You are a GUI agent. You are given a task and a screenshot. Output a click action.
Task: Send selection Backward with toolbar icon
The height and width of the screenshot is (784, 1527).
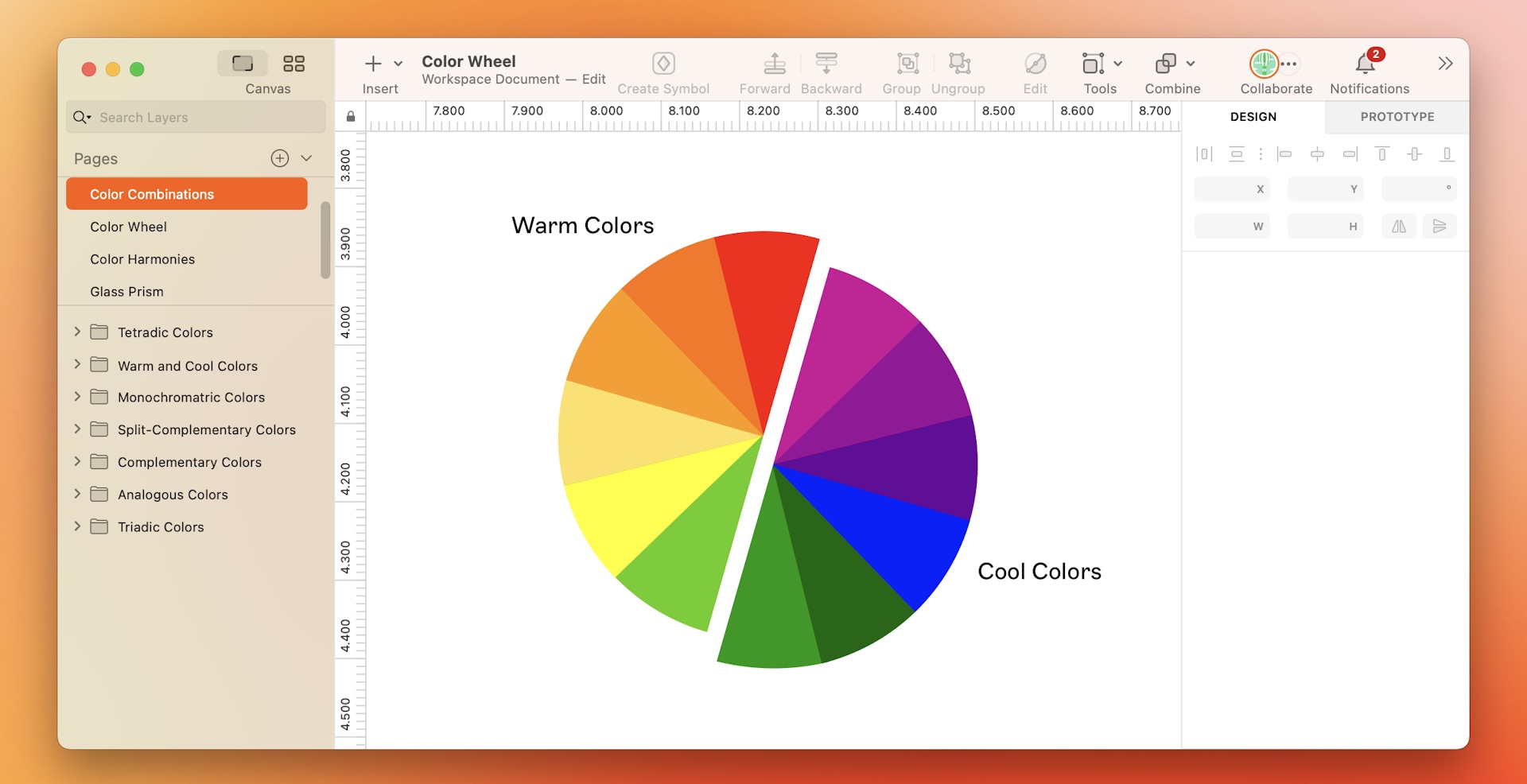point(826,64)
